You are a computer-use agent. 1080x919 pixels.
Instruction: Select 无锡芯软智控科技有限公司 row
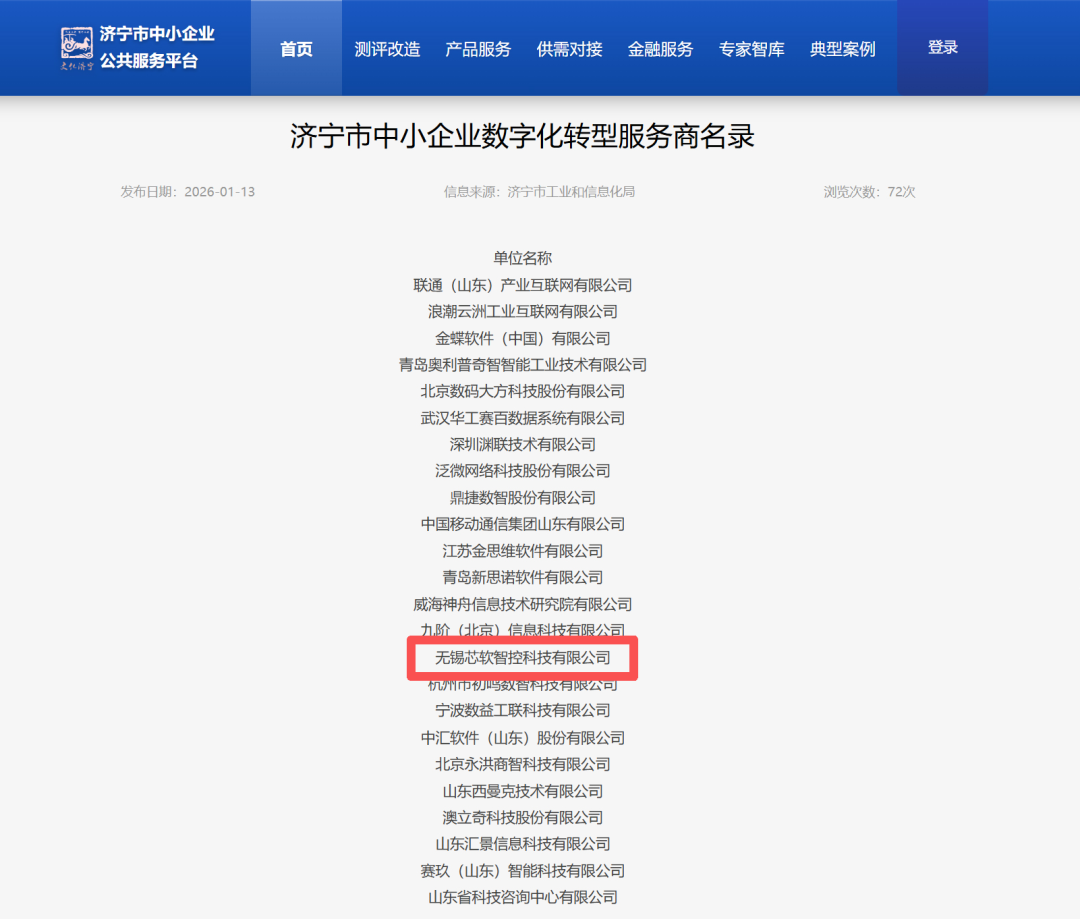tap(522, 658)
